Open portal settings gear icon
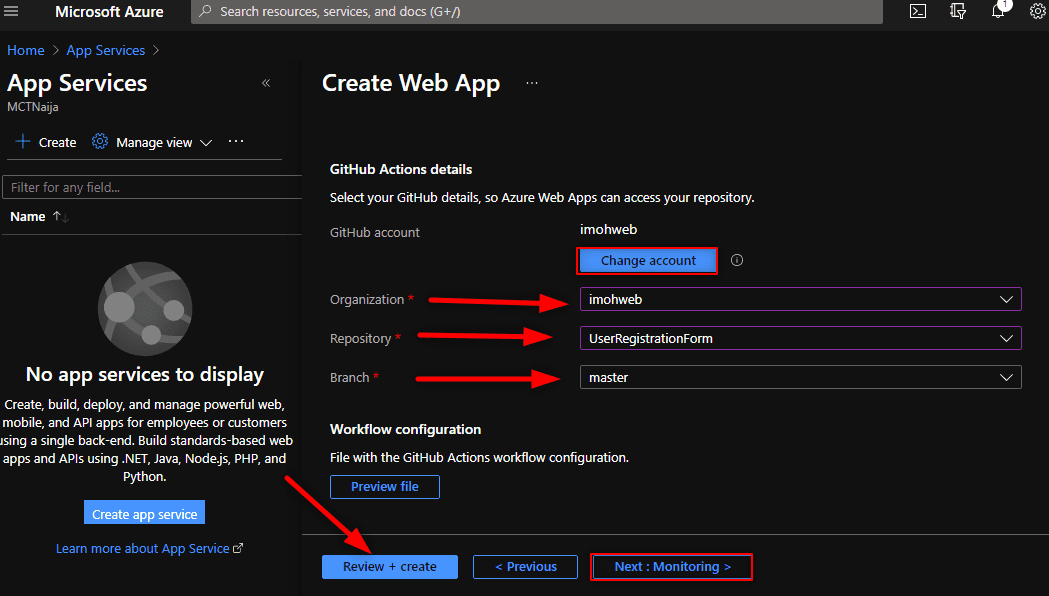The image size is (1049, 596). pos(1038,11)
